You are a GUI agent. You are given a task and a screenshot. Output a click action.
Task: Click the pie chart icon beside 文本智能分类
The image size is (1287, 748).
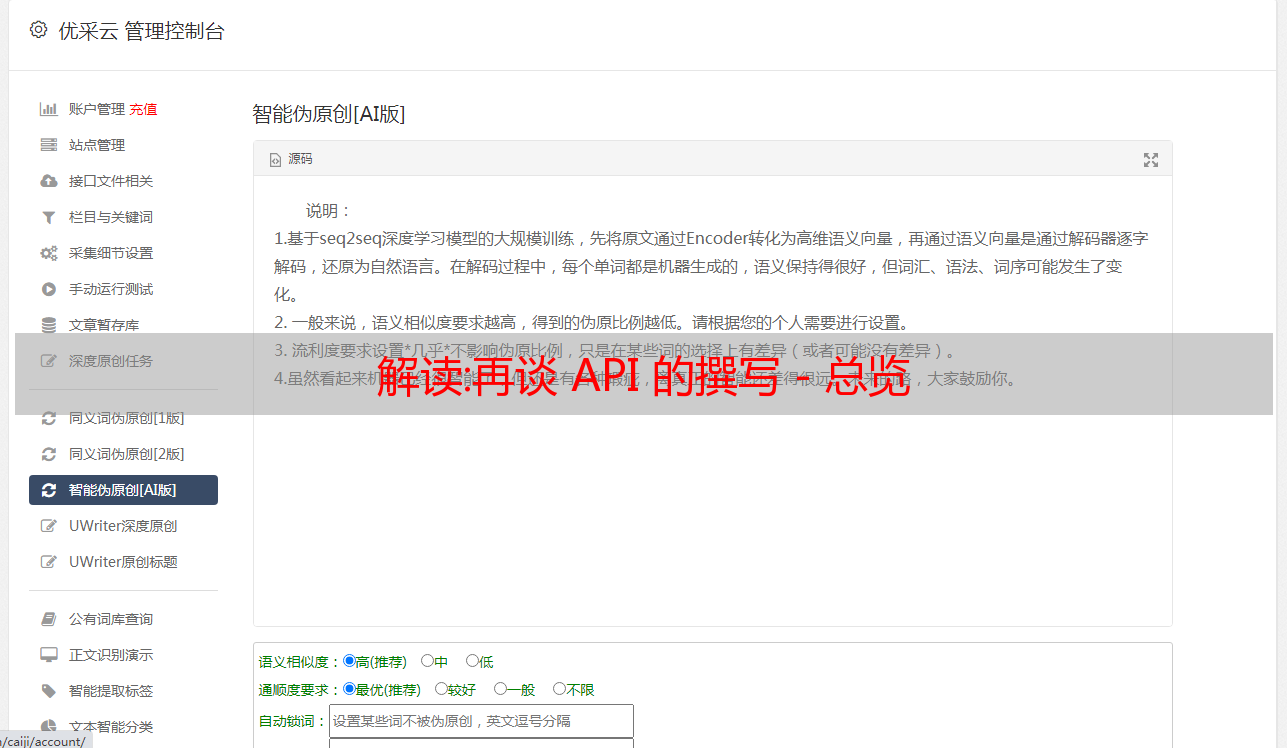tap(48, 727)
